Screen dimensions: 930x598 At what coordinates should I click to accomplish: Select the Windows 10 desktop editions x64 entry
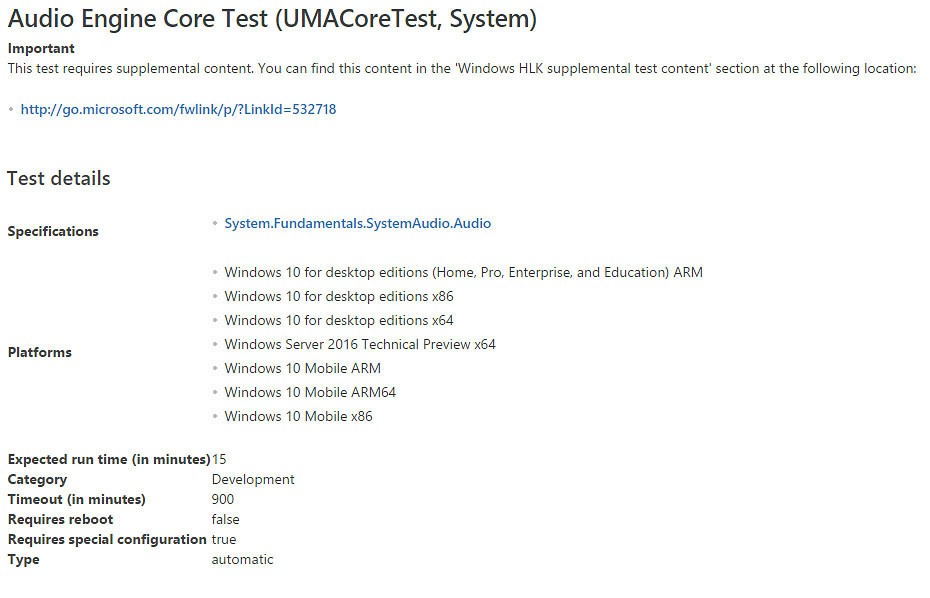(x=338, y=320)
